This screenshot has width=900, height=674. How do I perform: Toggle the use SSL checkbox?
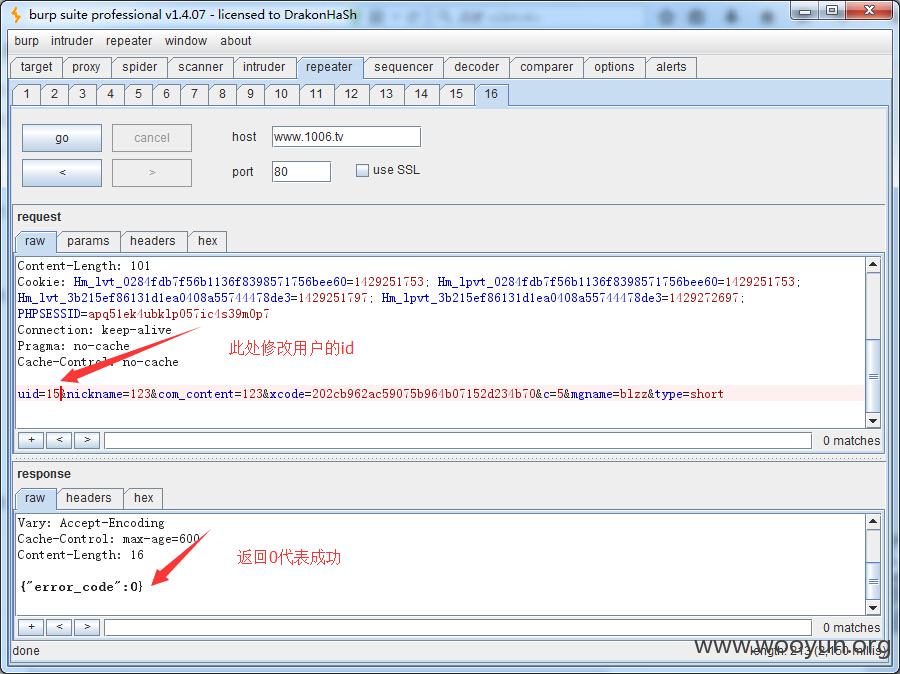(x=362, y=171)
